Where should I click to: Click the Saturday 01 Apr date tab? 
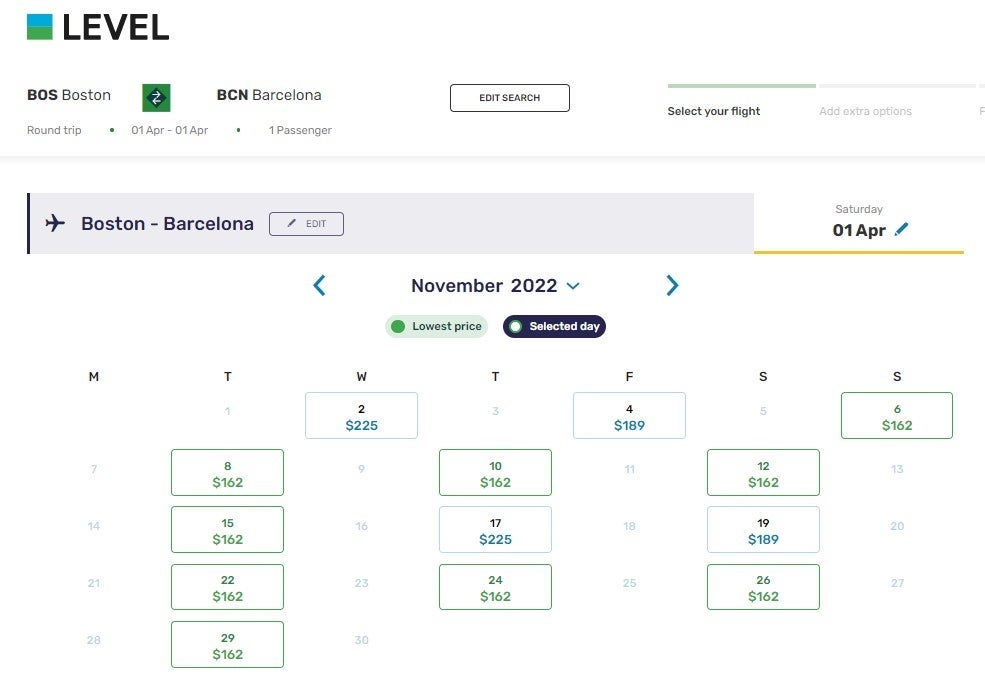pyautogui.click(x=858, y=221)
